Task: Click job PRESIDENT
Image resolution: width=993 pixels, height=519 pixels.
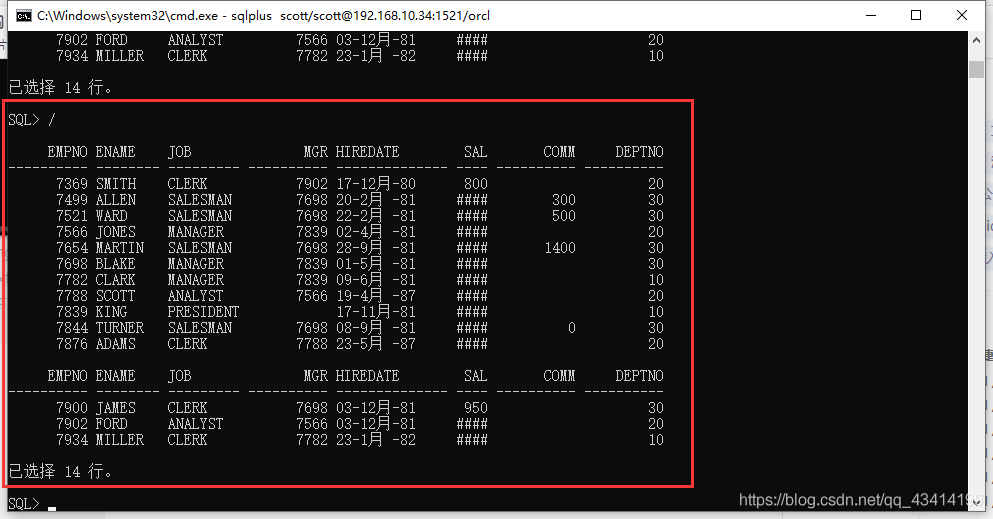Action: pyautogui.click(x=203, y=312)
